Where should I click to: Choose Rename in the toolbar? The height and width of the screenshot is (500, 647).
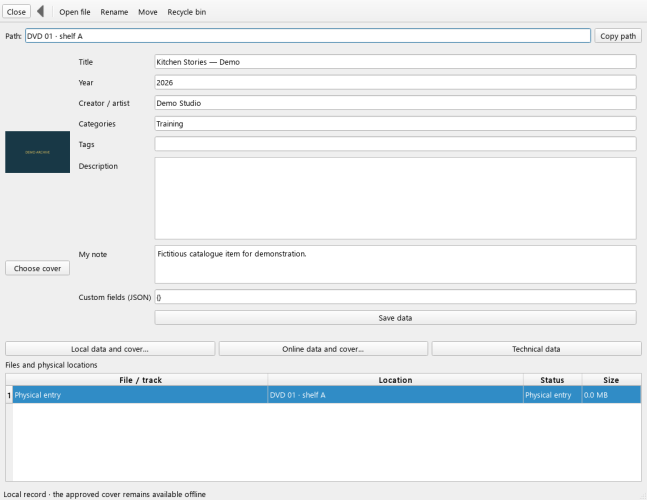point(114,12)
